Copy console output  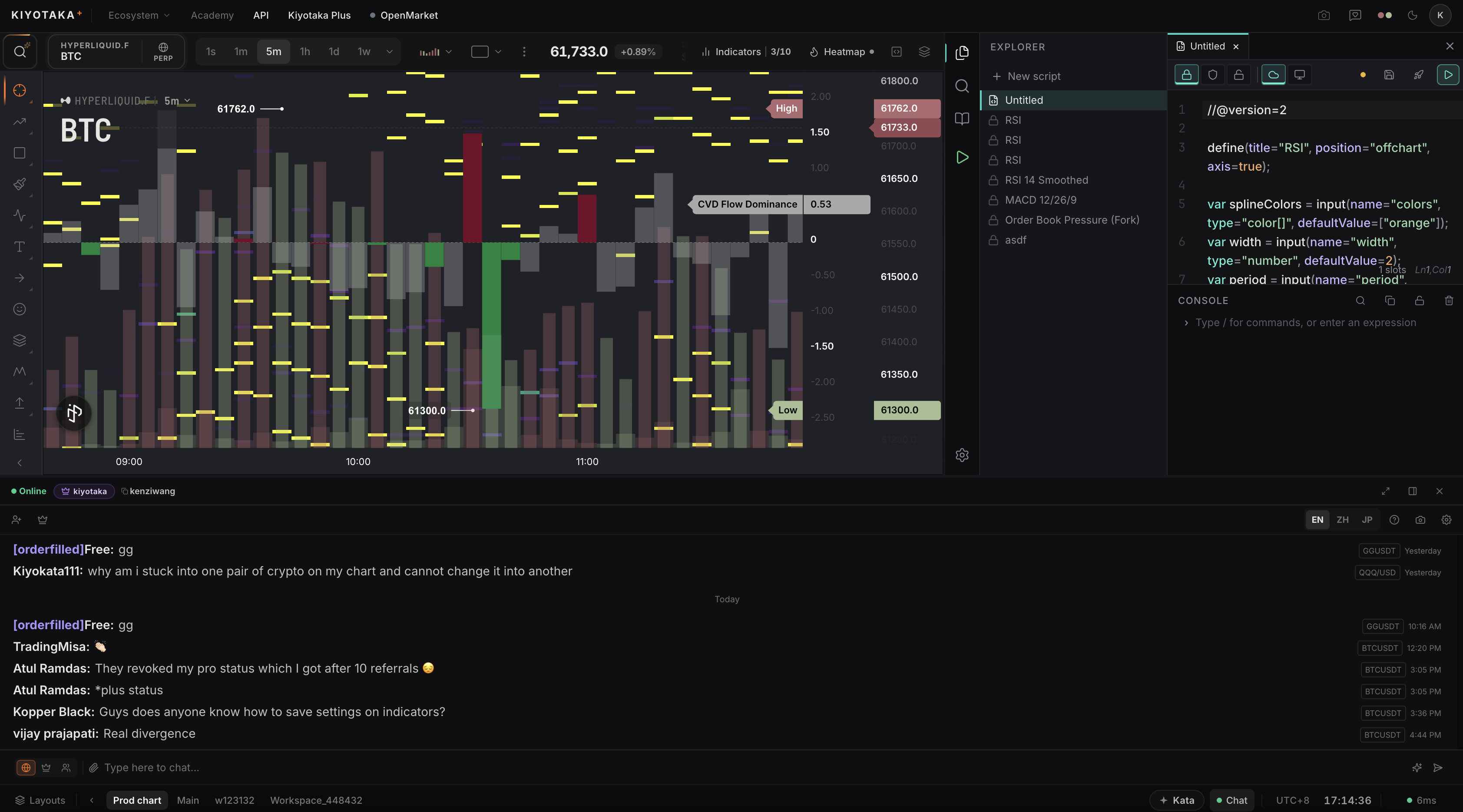coord(1390,300)
